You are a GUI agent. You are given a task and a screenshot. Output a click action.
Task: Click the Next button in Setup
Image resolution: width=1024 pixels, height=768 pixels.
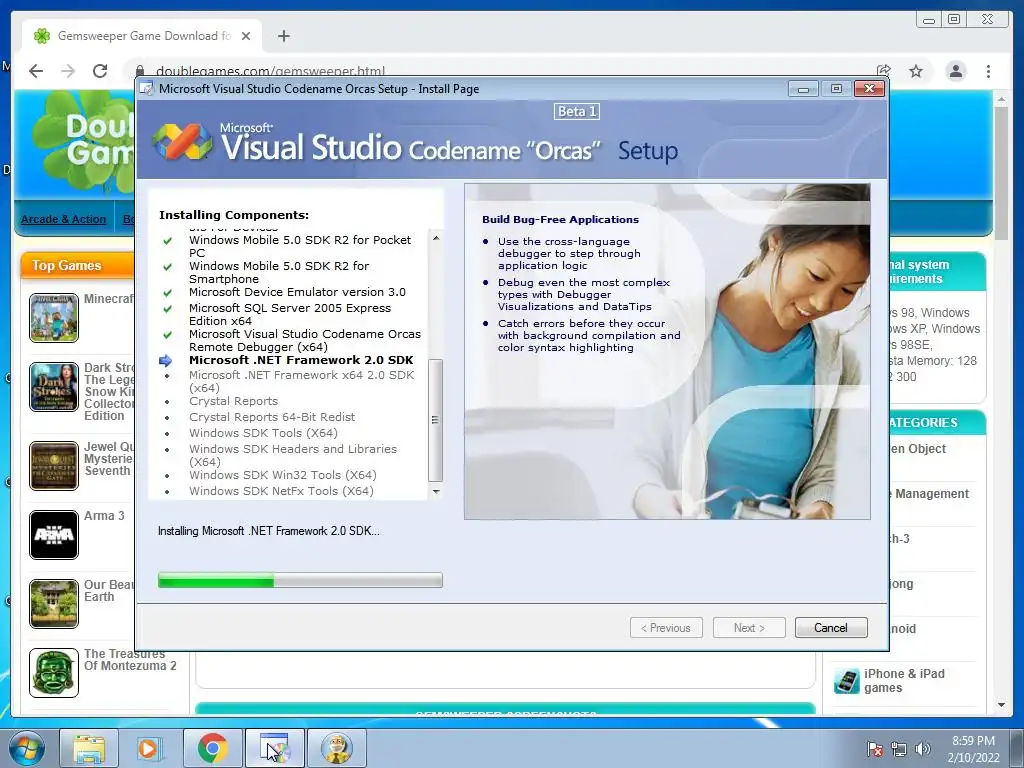coord(749,628)
